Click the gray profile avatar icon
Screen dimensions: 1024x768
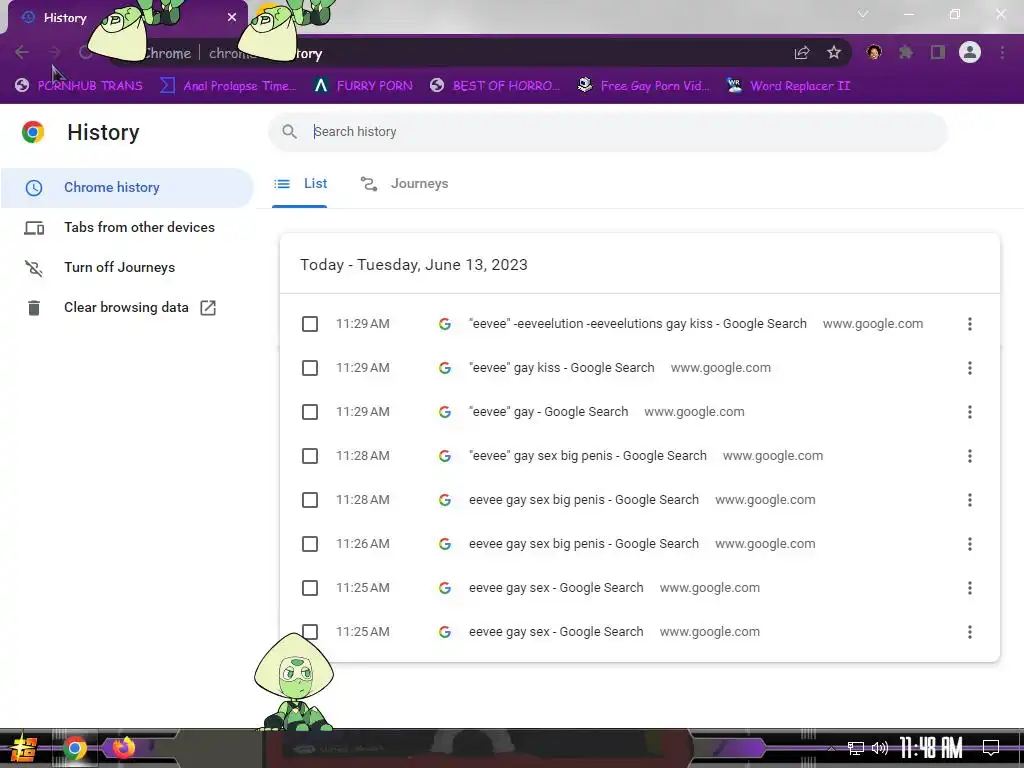pos(970,52)
